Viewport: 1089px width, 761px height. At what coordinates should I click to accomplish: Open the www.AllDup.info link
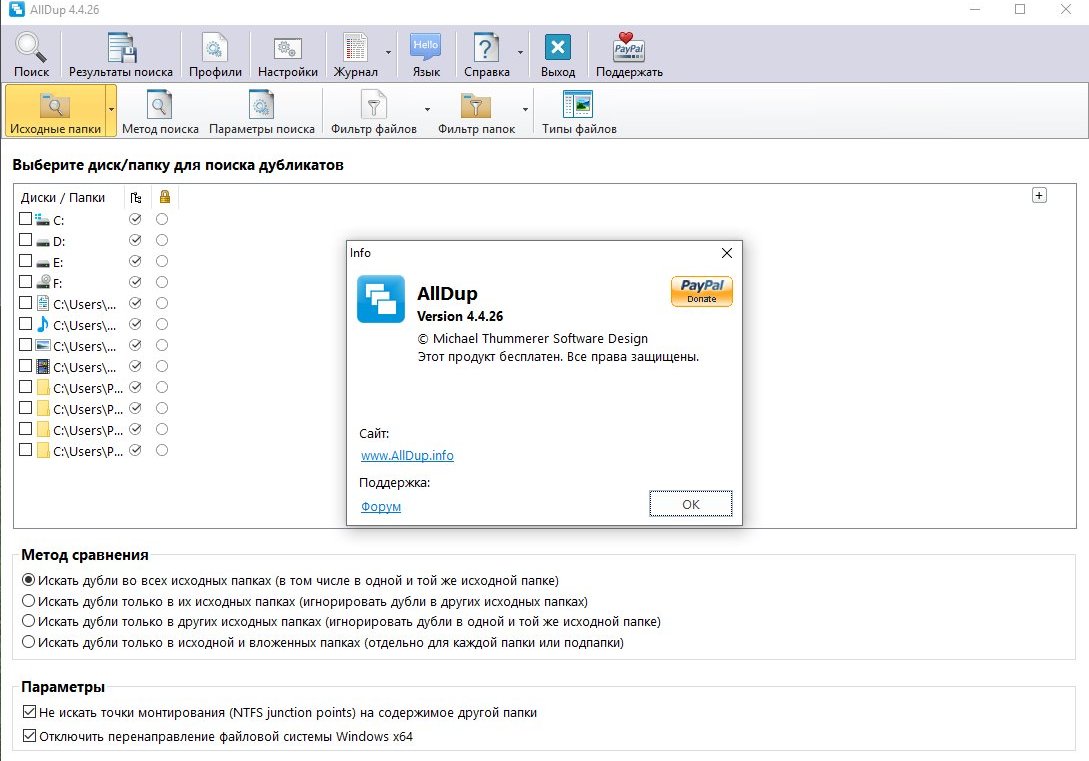tap(407, 455)
